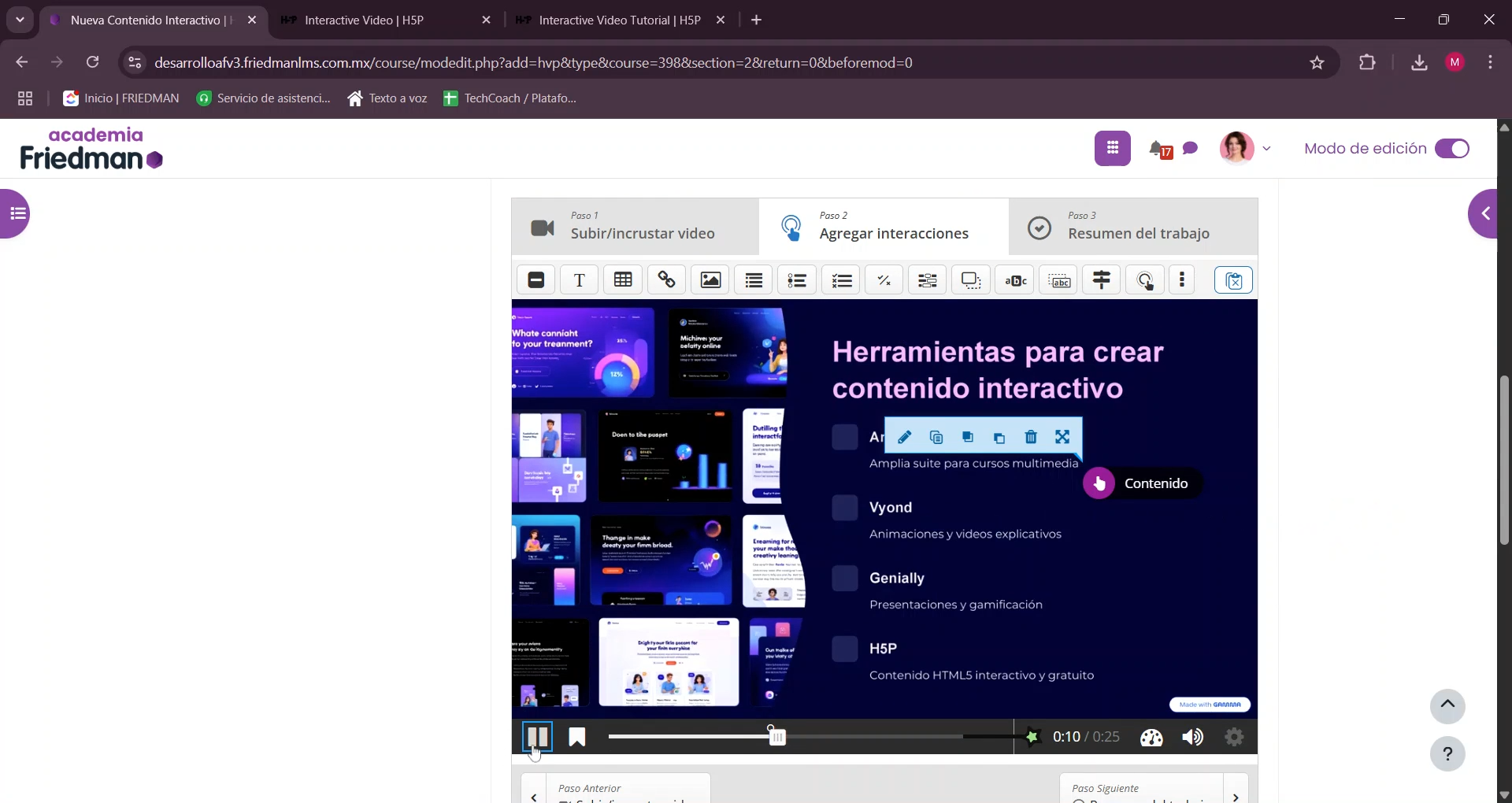
Task: Edit the selected interaction with pencil icon
Action: (x=905, y=438)
